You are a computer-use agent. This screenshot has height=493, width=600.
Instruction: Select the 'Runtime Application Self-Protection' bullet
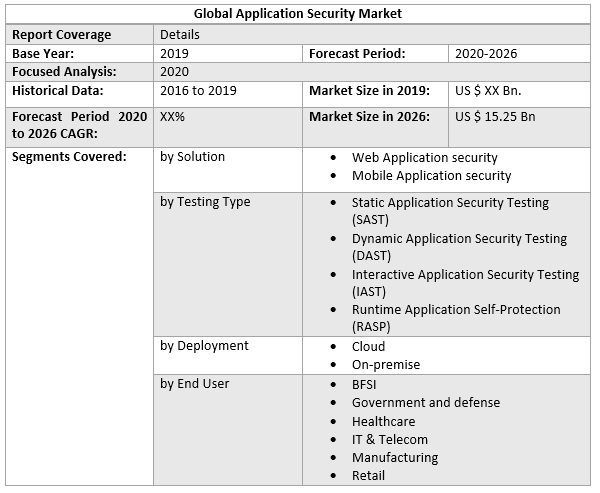pyautogui.click(x=455, y=310)
